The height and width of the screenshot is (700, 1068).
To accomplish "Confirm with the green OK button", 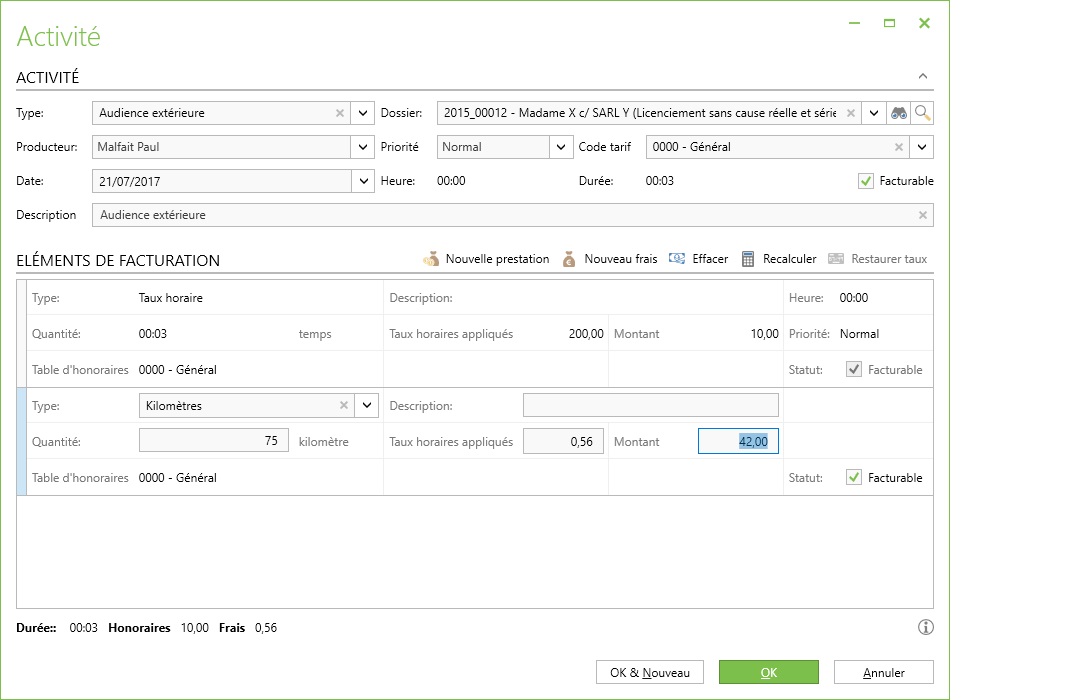I will (768, 673).
